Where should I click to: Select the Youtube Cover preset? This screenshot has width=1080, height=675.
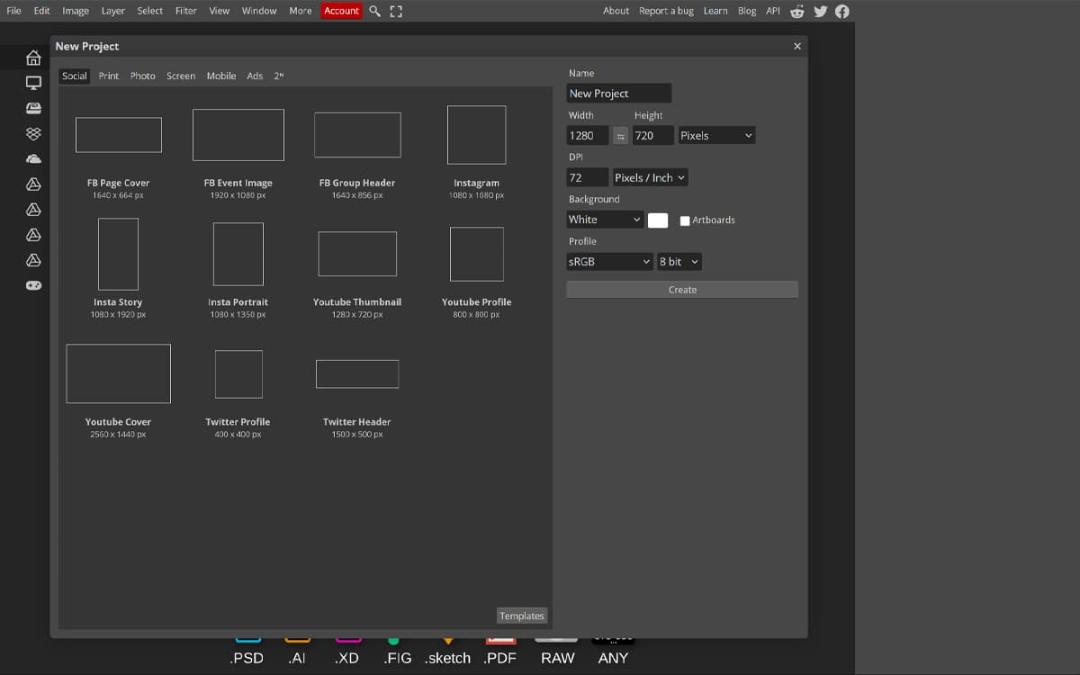click(118, 391)
